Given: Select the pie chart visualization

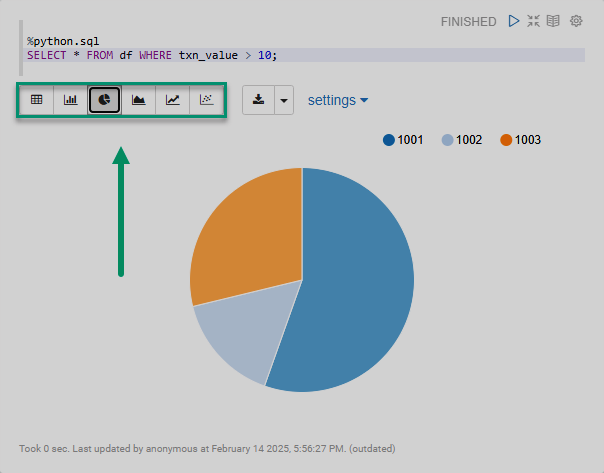Looking at the screenshot, I should 105,100.
